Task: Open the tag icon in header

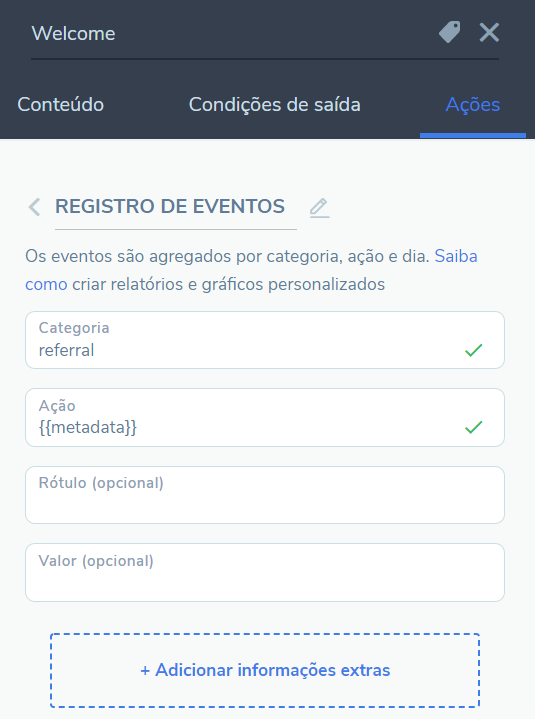Action: click(x=449, y=32)
